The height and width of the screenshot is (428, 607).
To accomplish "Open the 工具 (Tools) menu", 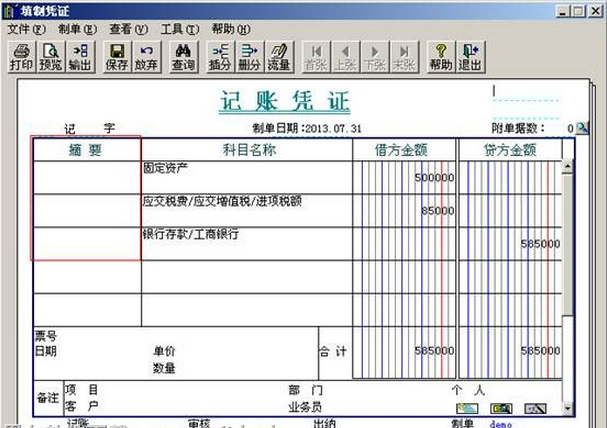I will coord(179,29).
